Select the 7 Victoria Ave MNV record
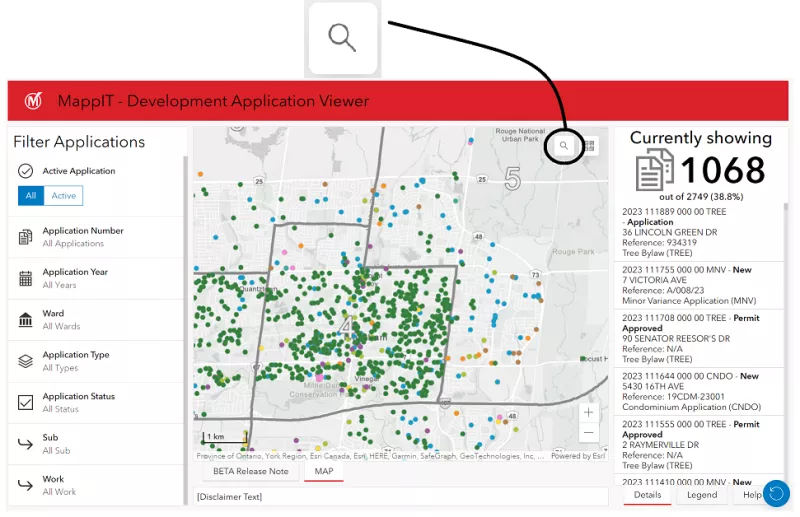Image resolution: width=800 pixels, height=517 pixels. coord(690,285)
